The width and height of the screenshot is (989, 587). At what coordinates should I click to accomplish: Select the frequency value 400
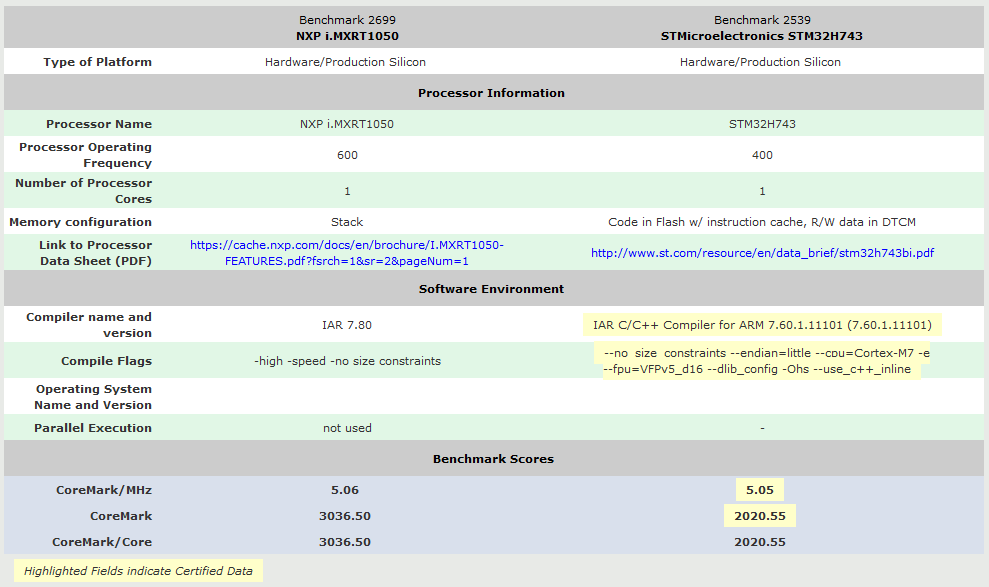(762, 155)
